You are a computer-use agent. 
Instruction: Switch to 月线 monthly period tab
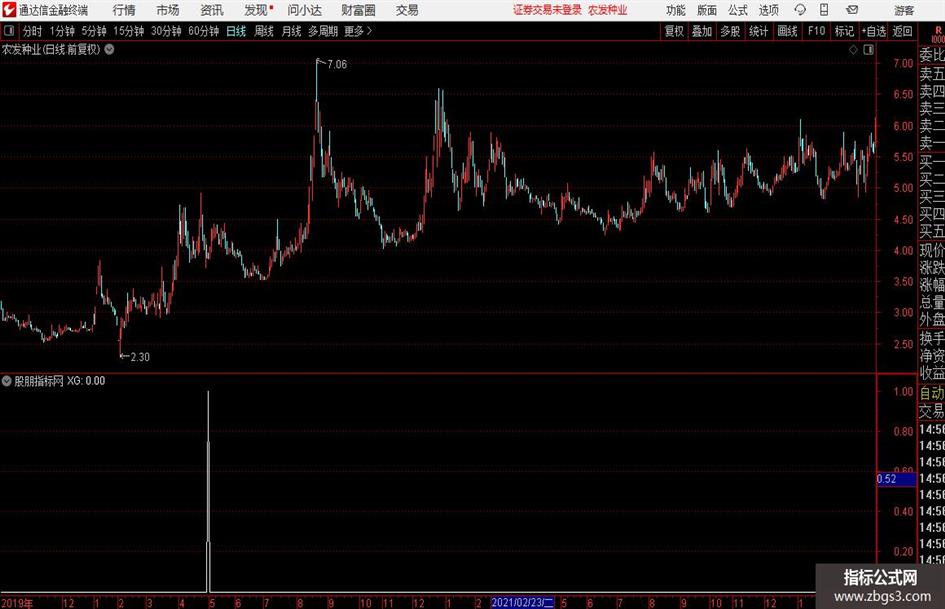point(292,31)
